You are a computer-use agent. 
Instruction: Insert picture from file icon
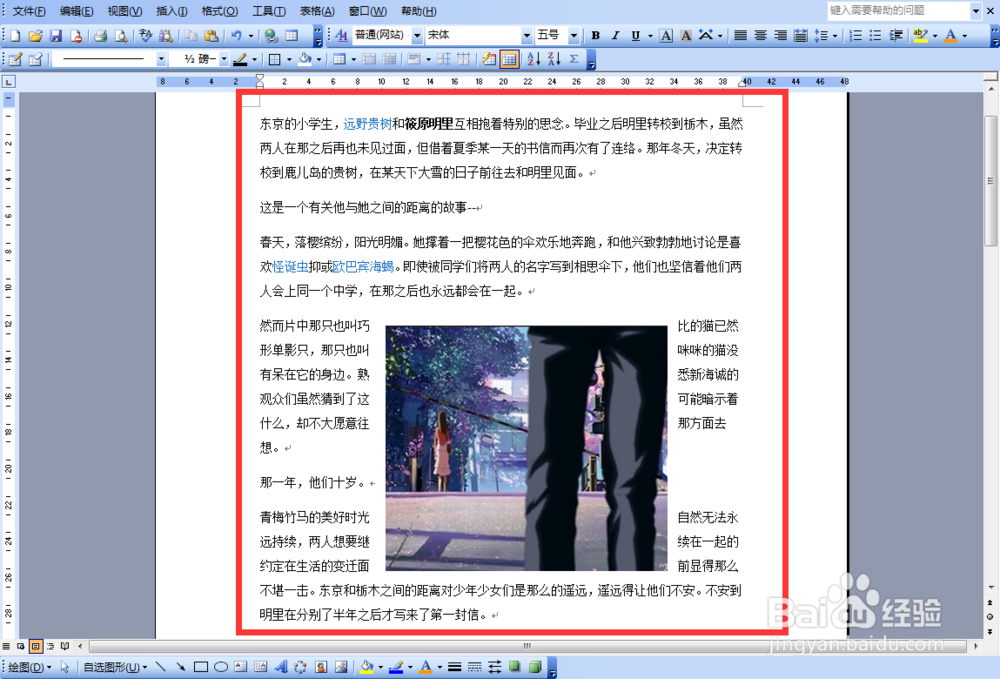(x=341, y=668)
